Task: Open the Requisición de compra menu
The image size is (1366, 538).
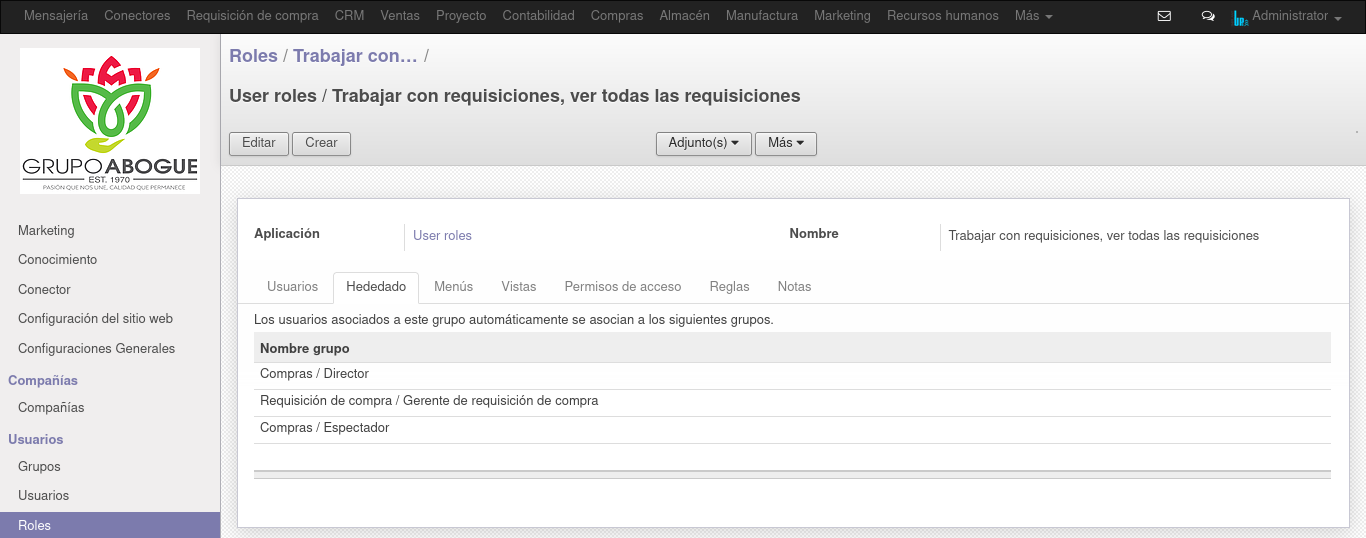Action: coord(253,16)
